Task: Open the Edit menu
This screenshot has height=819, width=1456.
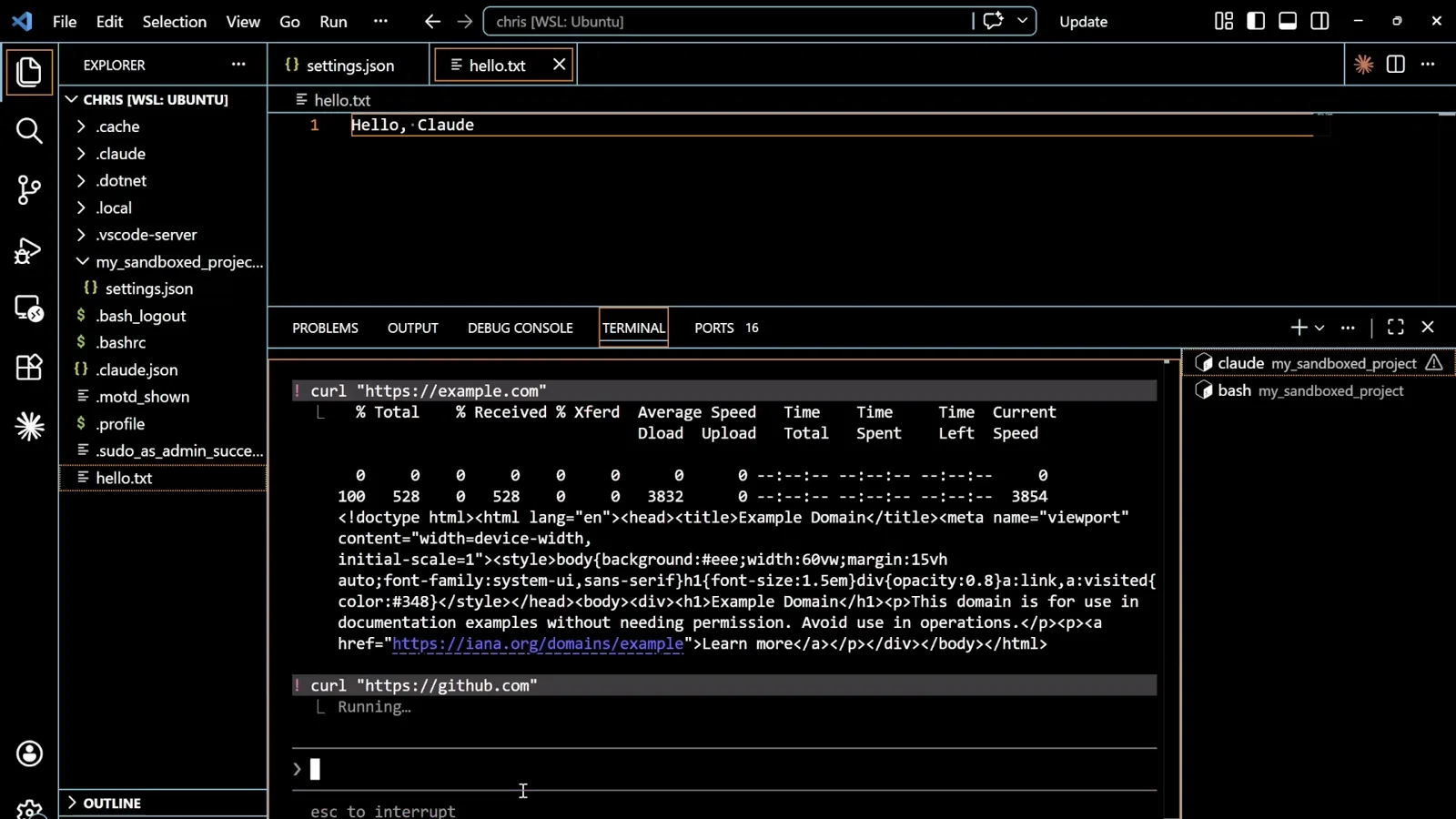Action: click(109, 21)
